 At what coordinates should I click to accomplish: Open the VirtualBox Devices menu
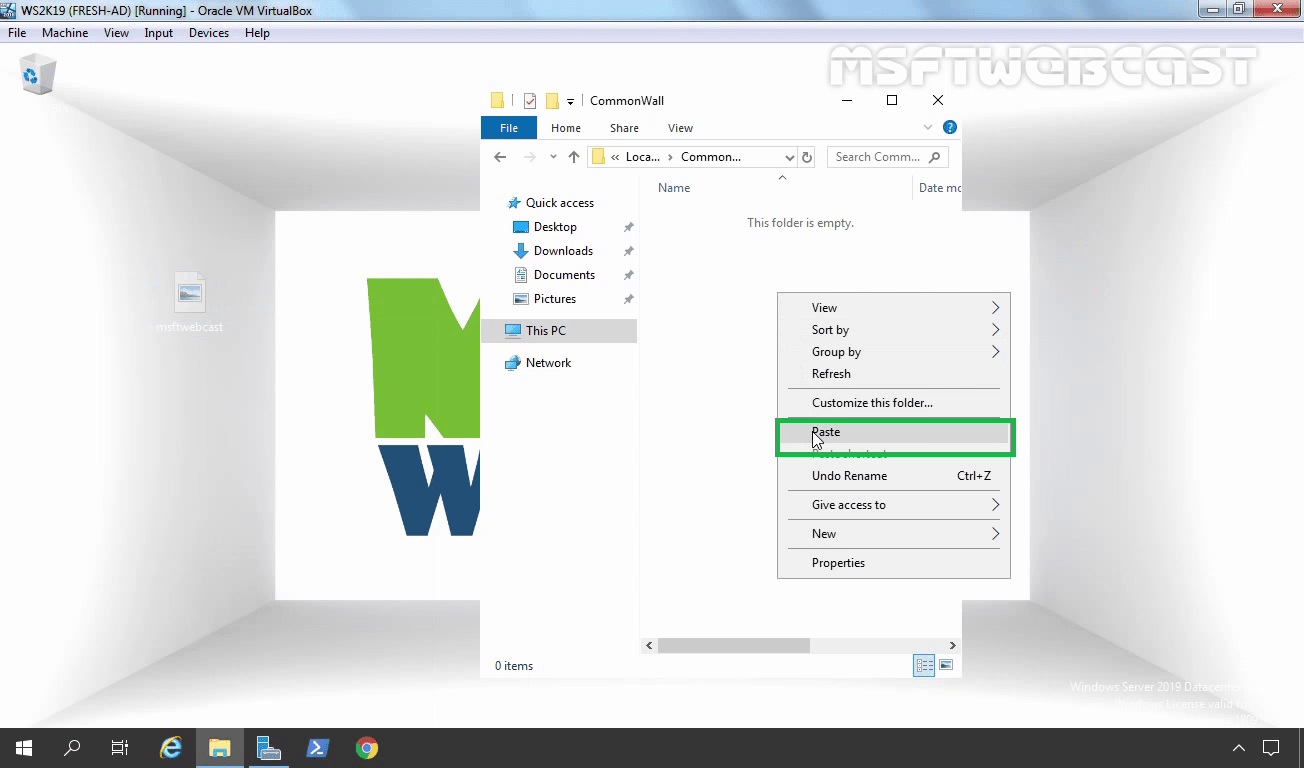click(208, 32)
